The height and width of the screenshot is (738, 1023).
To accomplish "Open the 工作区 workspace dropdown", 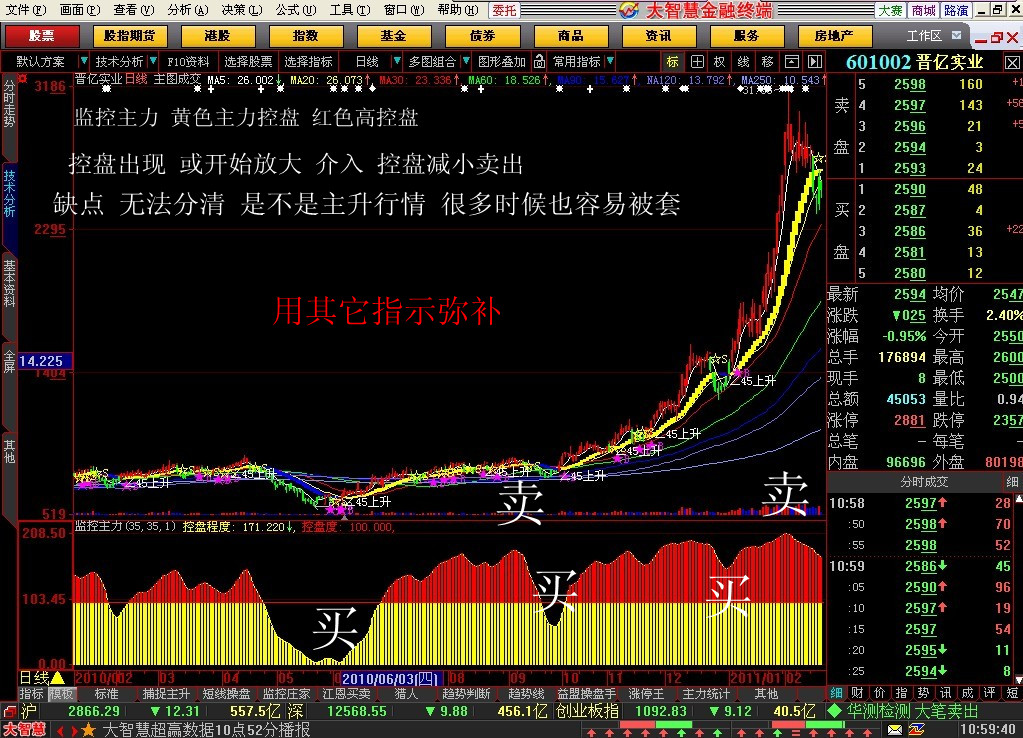I will pos(956,36).
